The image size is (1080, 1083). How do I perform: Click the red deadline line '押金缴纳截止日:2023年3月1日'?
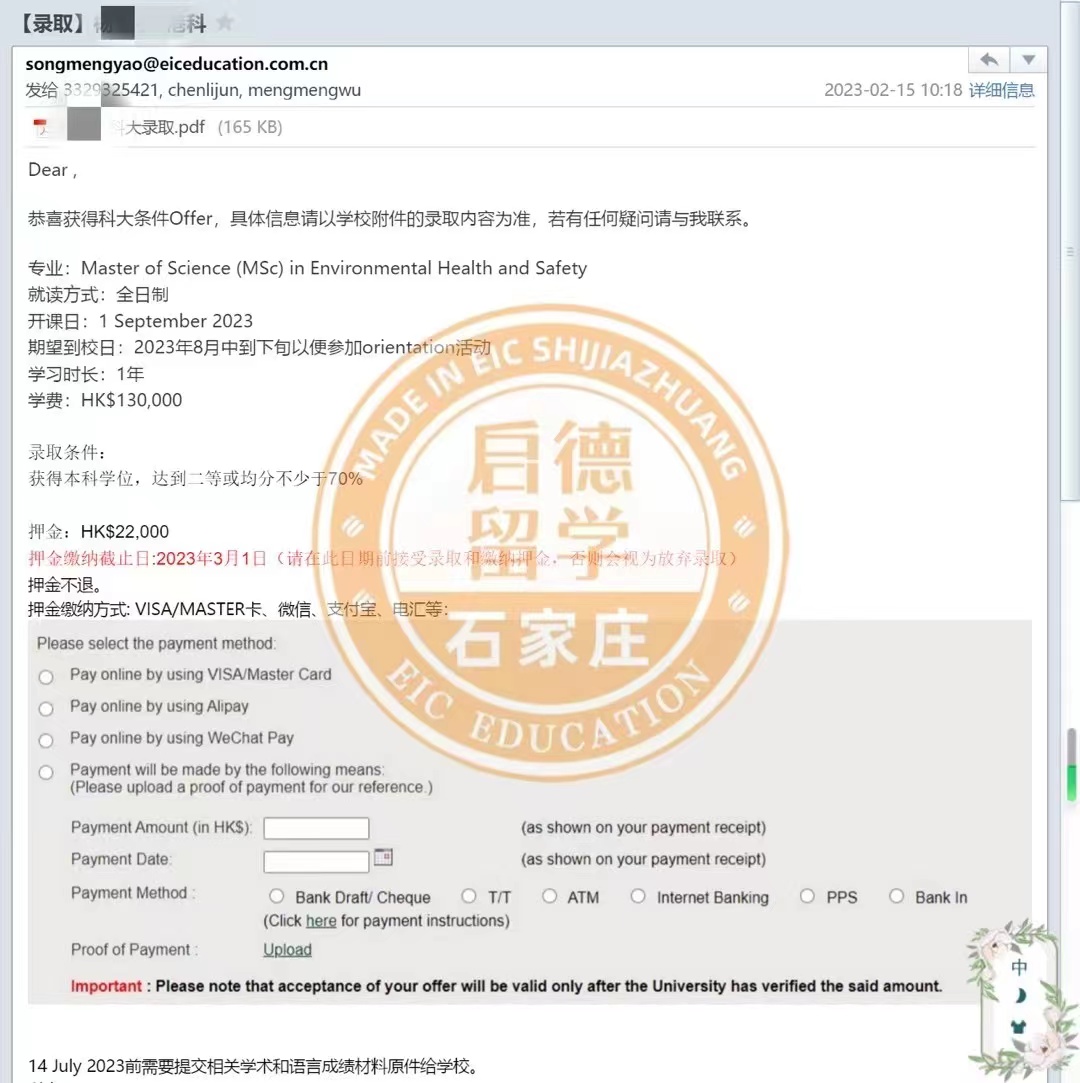tap(147, 558)
